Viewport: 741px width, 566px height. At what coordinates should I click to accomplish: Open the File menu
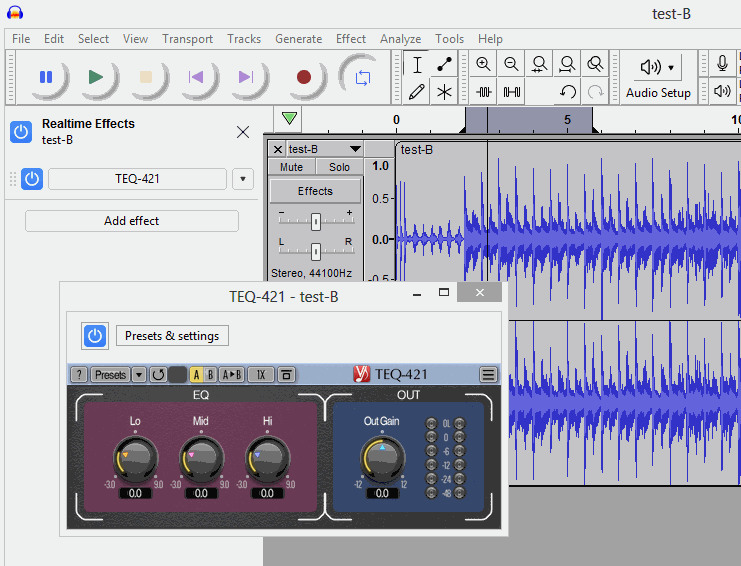point(21,39)
